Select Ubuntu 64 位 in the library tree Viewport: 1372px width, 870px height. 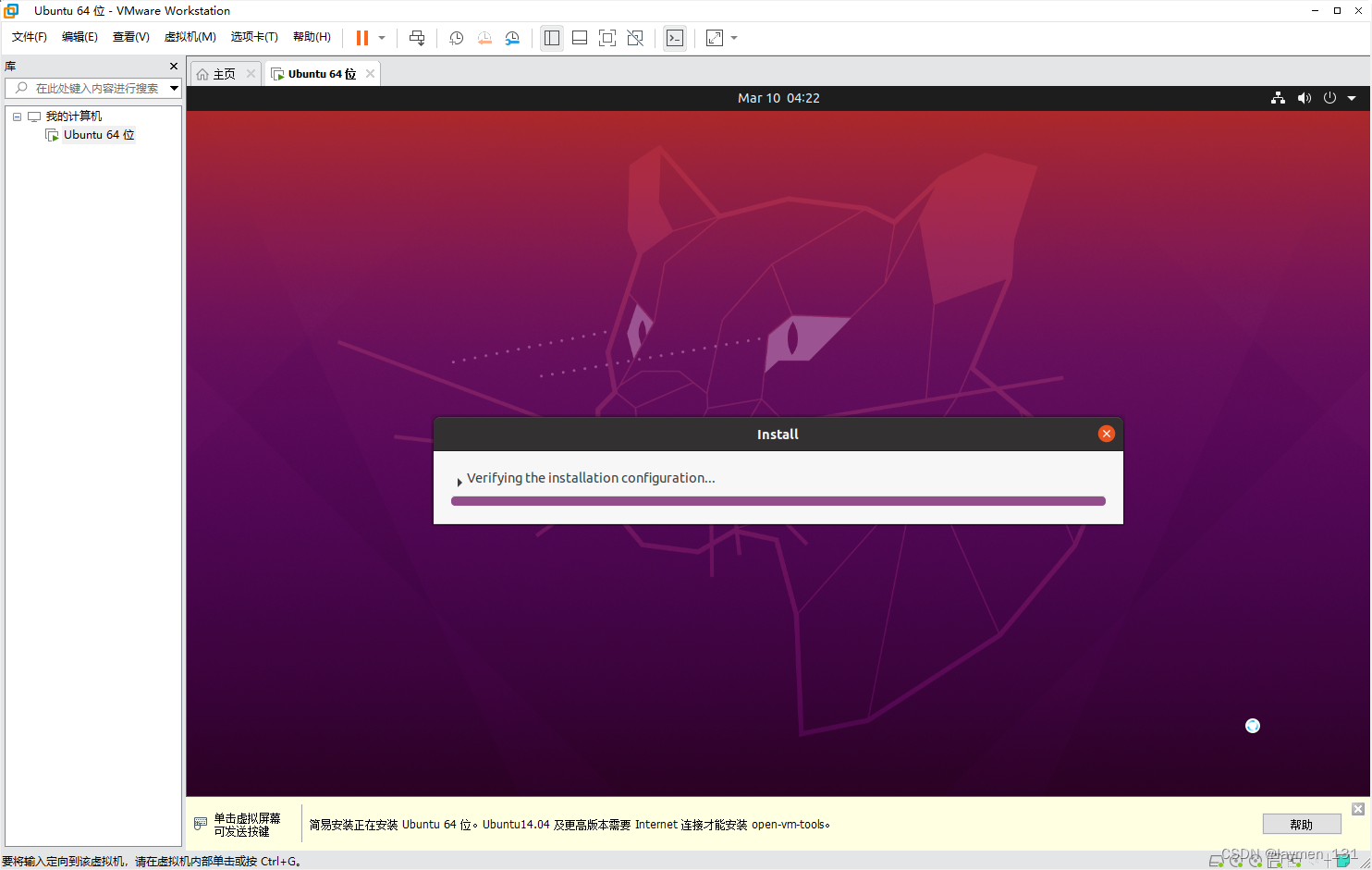coord(98,134)
